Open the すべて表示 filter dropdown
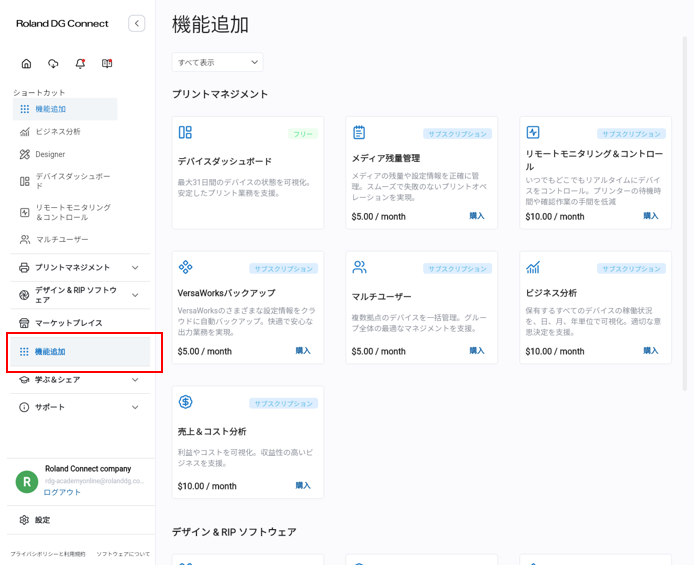 [x=218, y=62]
